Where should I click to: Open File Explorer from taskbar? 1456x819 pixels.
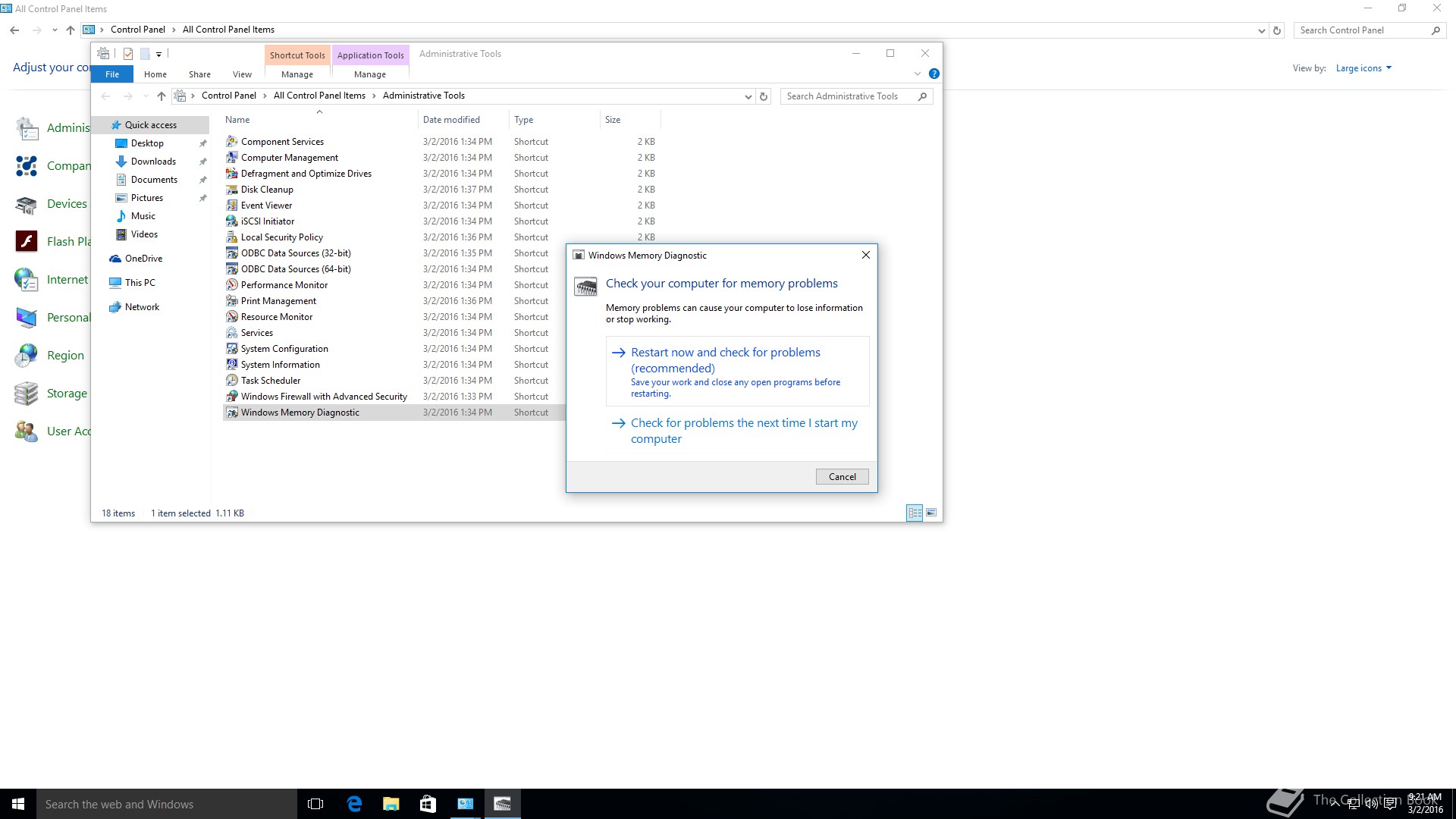click(x=391, y=804)
